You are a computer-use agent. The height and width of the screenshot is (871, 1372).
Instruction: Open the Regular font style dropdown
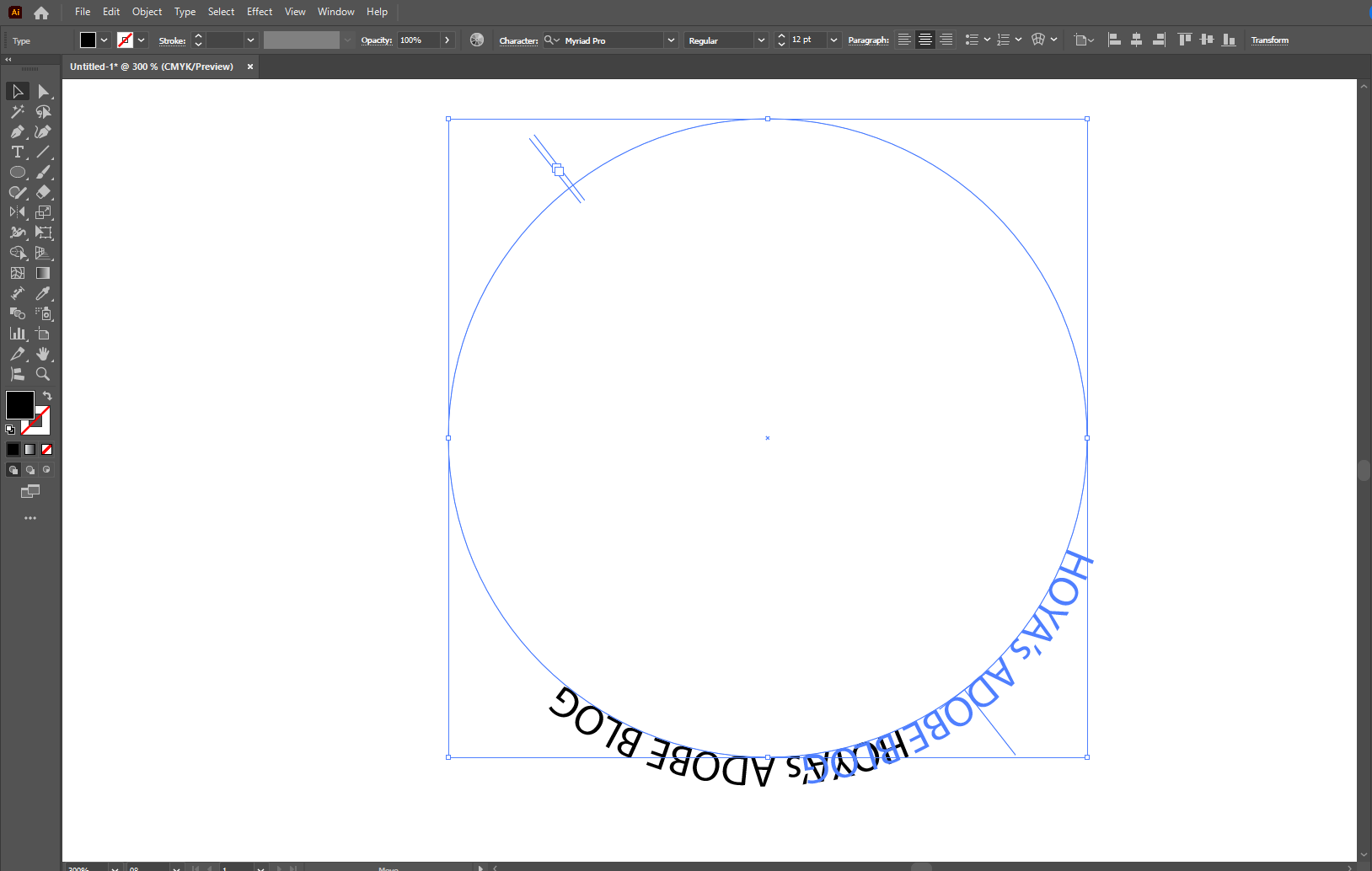click(x=761, y=40)
